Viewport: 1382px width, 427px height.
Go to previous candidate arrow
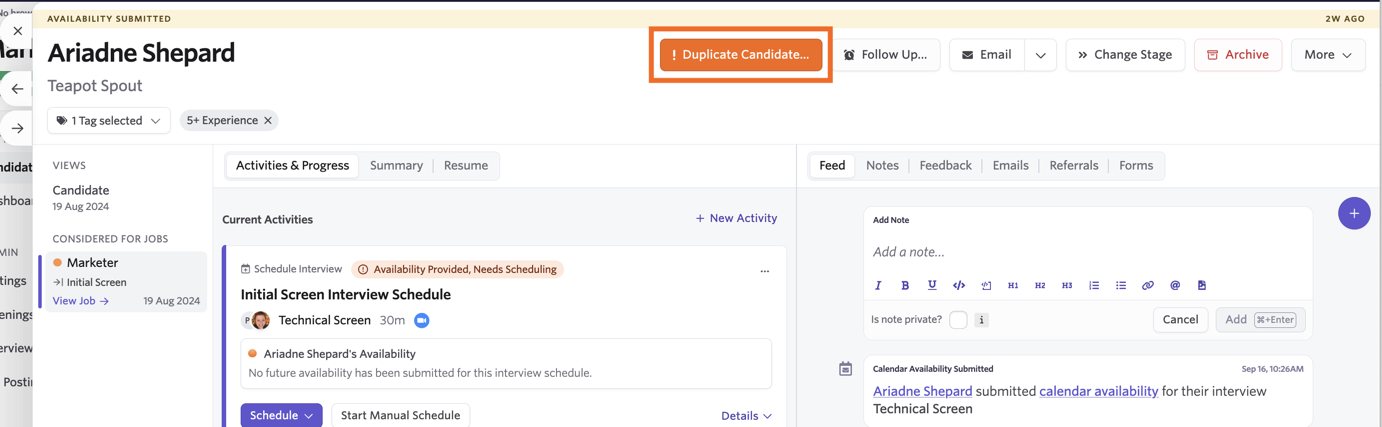[x=18, y=88]
